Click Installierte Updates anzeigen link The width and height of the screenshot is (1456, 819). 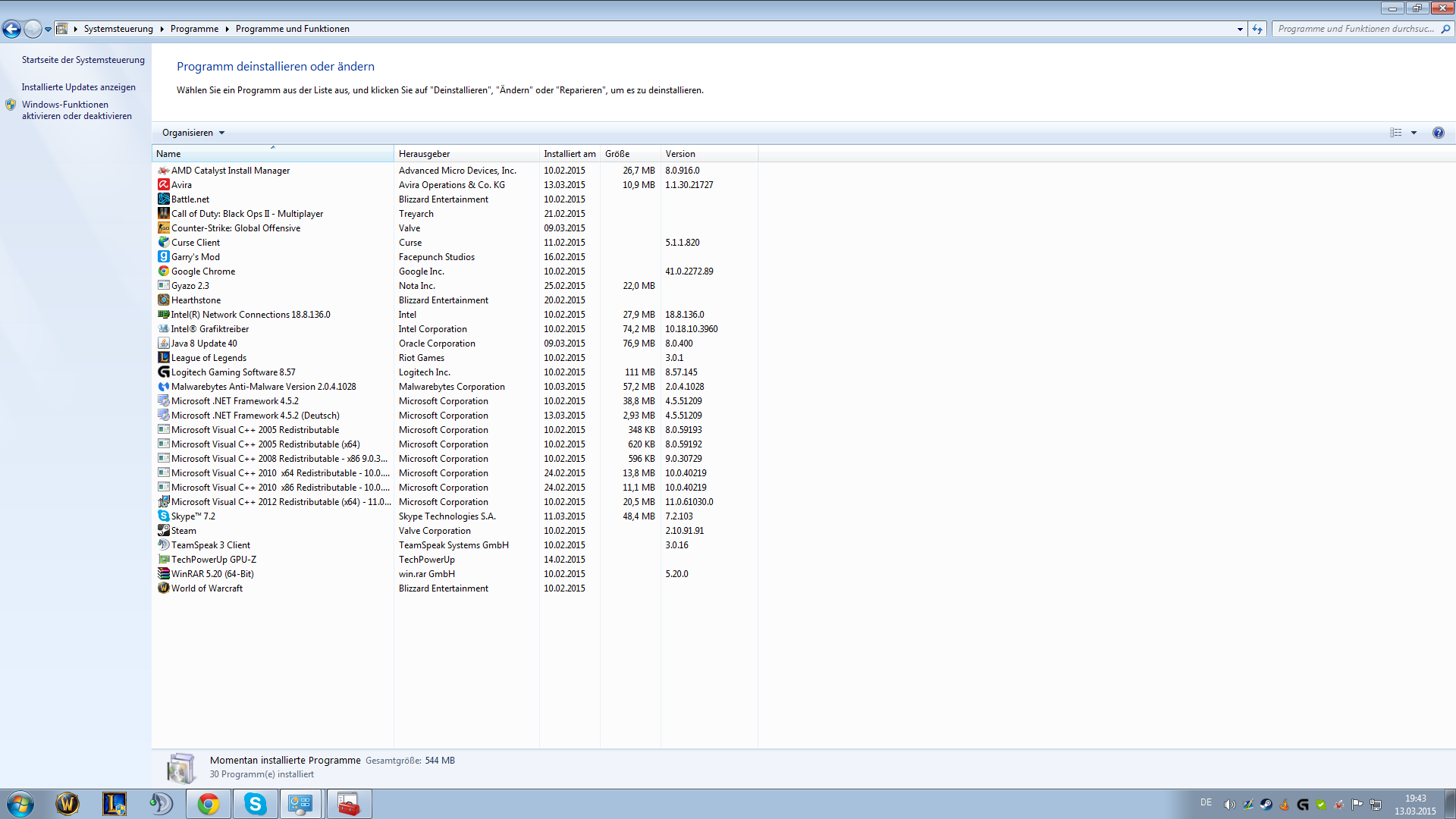[78, 87]
